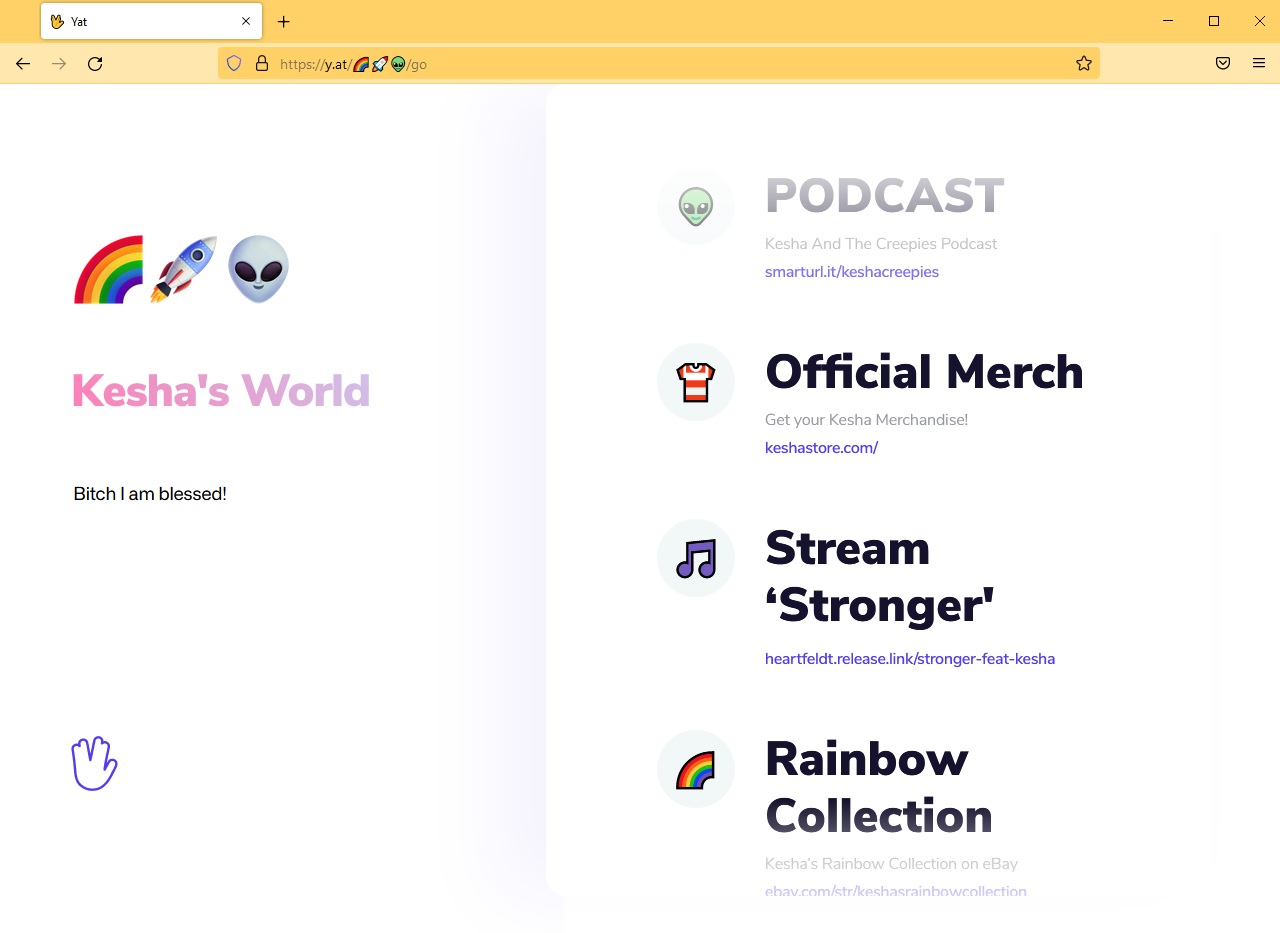This screenshot has width=1280, height=933.
Task: Open a new browser tab
Action: (x=284, y=21)
